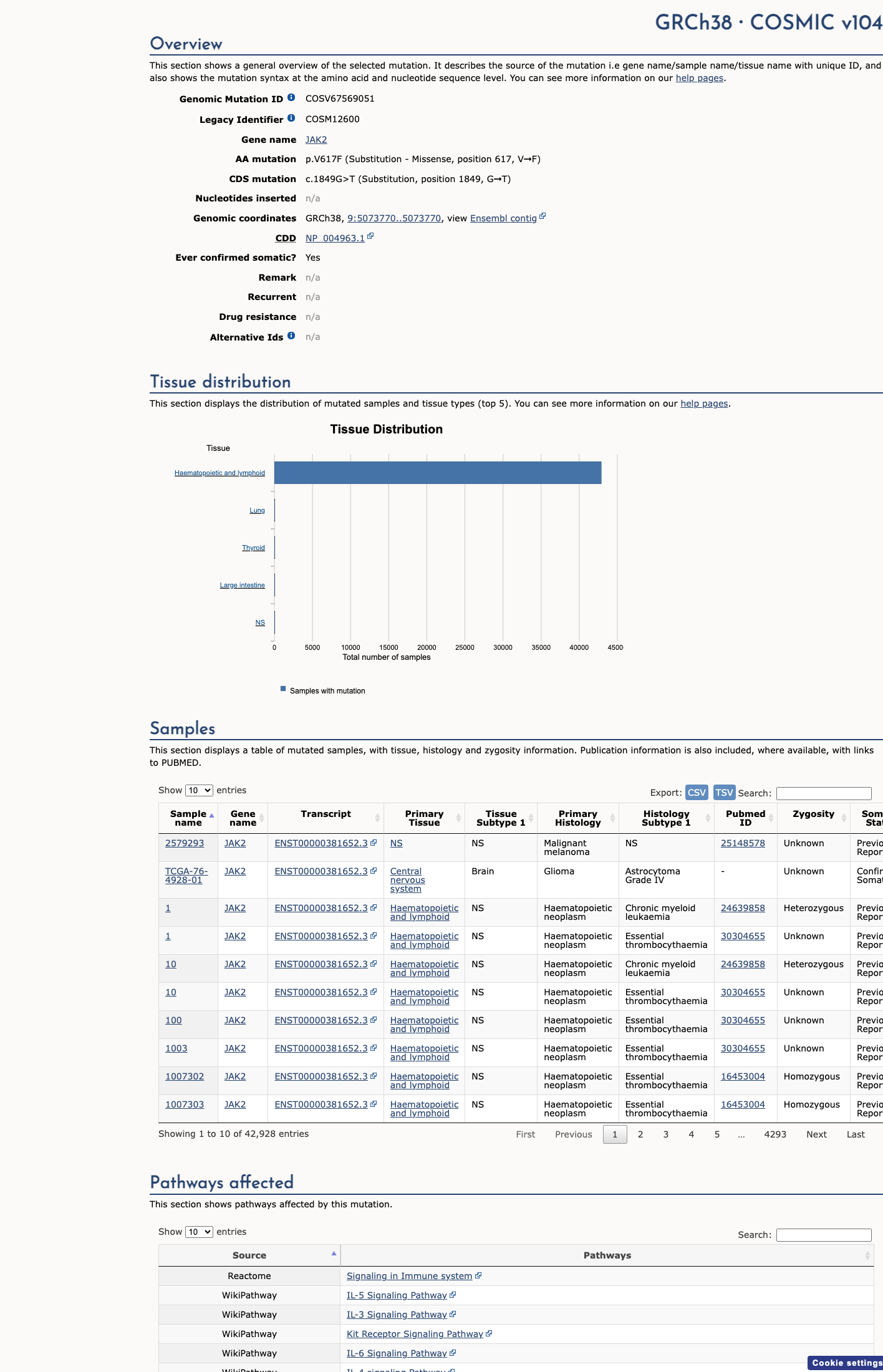The image size is (883, 1372).
Task: Click Lung label in tissue chart
Action: tap(257, 510)
